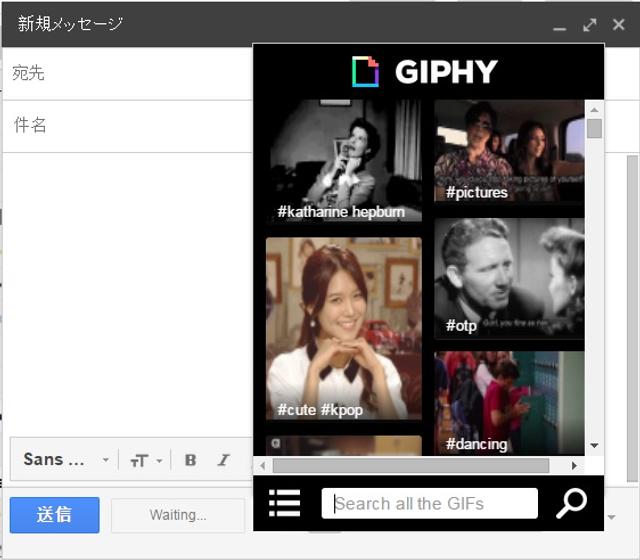The image size is (640, 560).
Task: Focus the Search all the GIFs field
Action: tap(429, 503)
